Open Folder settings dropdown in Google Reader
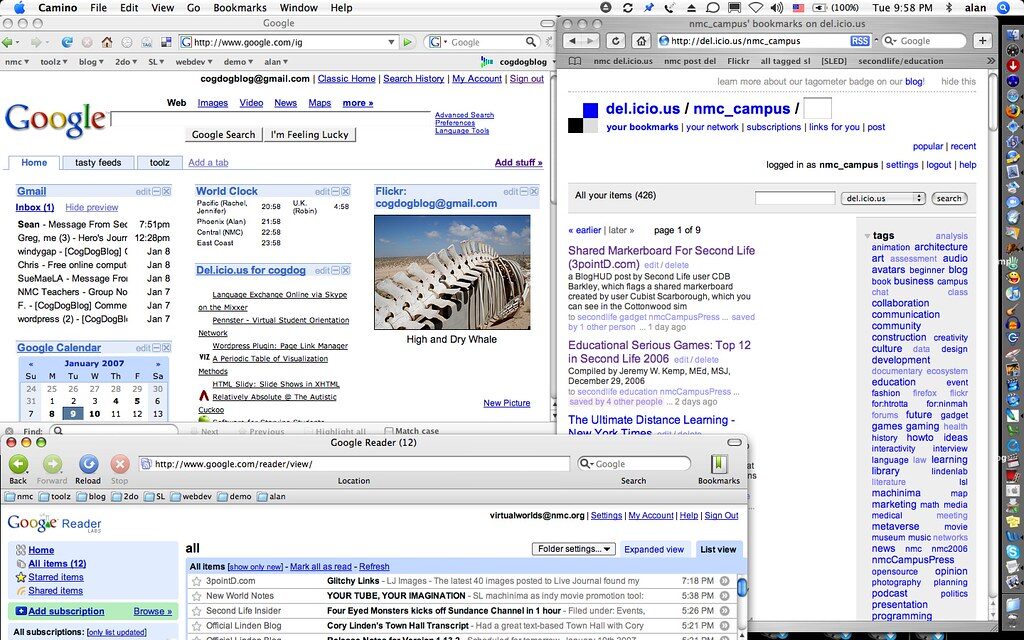The image size is (1024, 640). (573, 549)
